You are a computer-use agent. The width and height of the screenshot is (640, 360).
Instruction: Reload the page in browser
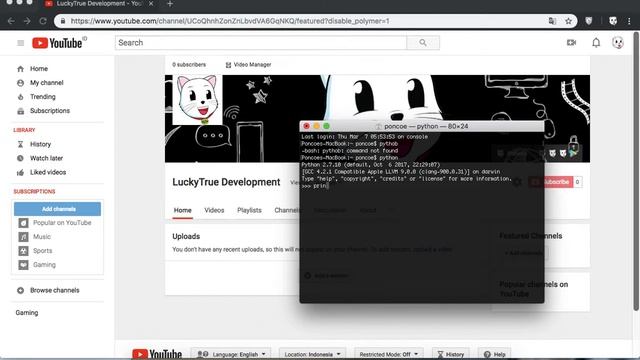click(43, 21)
